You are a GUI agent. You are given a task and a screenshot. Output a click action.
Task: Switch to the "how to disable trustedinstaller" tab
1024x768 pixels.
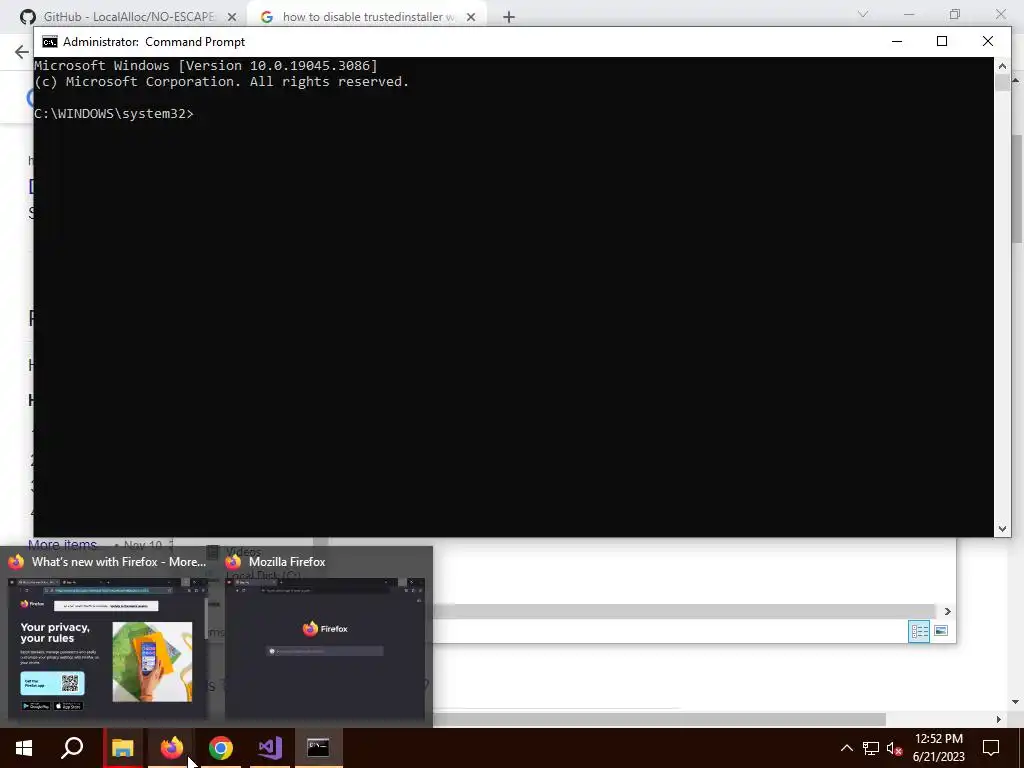[x=368, y=17]
